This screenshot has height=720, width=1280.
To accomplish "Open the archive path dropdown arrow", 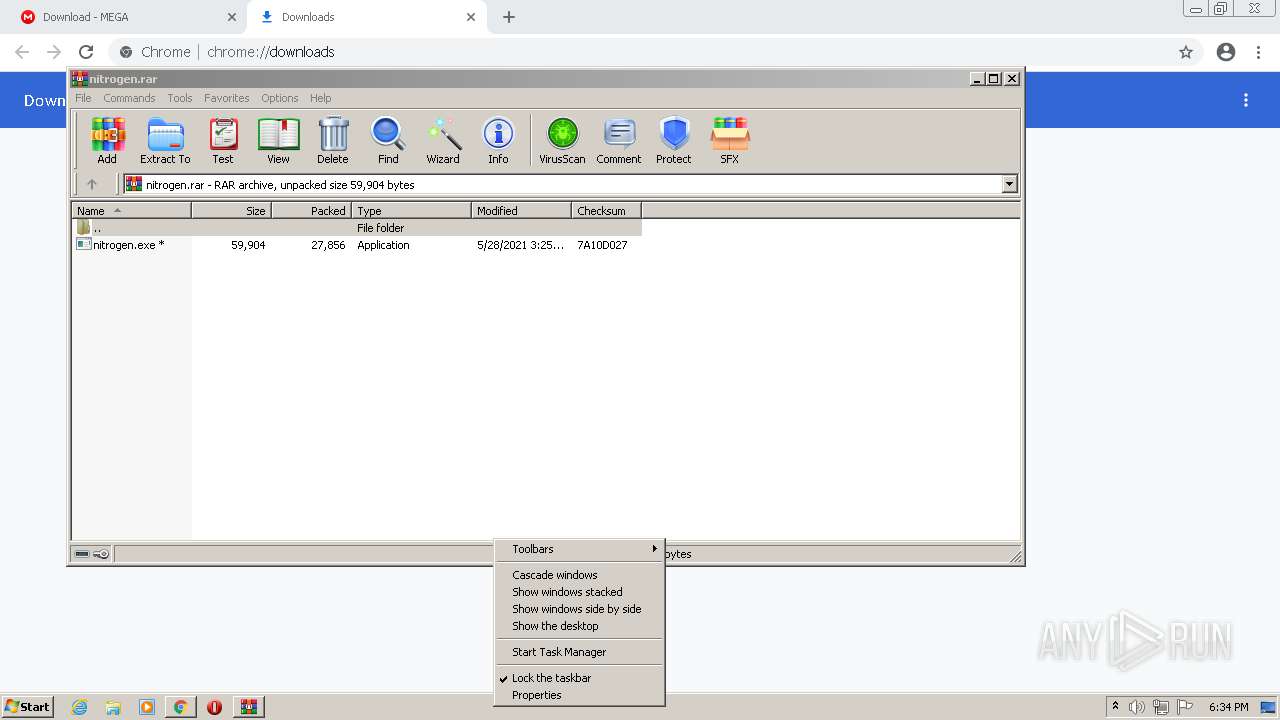I will pos(1009,184).
